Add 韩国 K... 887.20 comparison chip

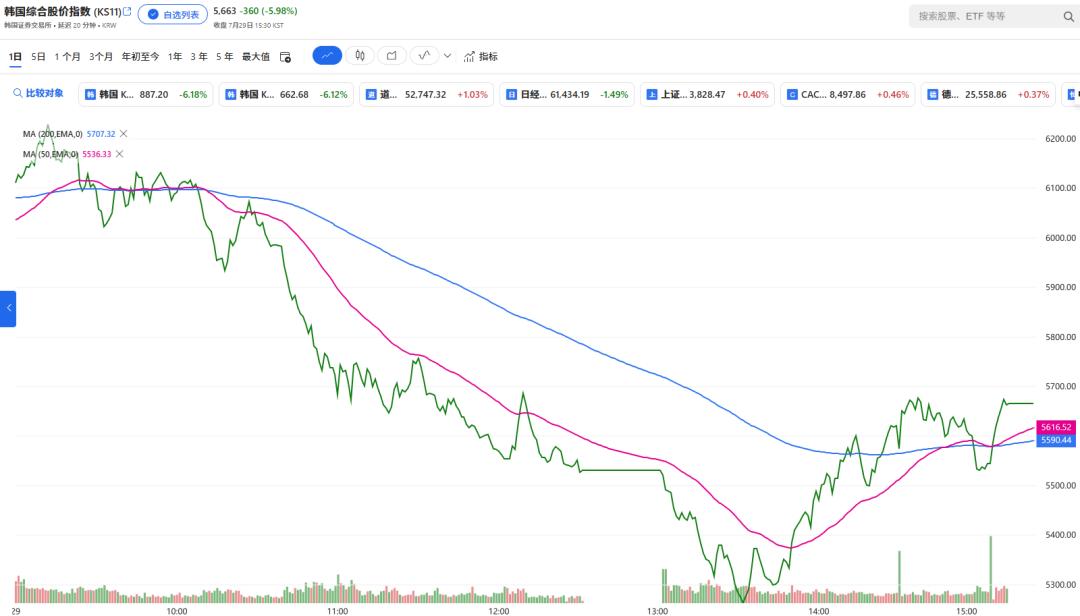pos(146,94)
